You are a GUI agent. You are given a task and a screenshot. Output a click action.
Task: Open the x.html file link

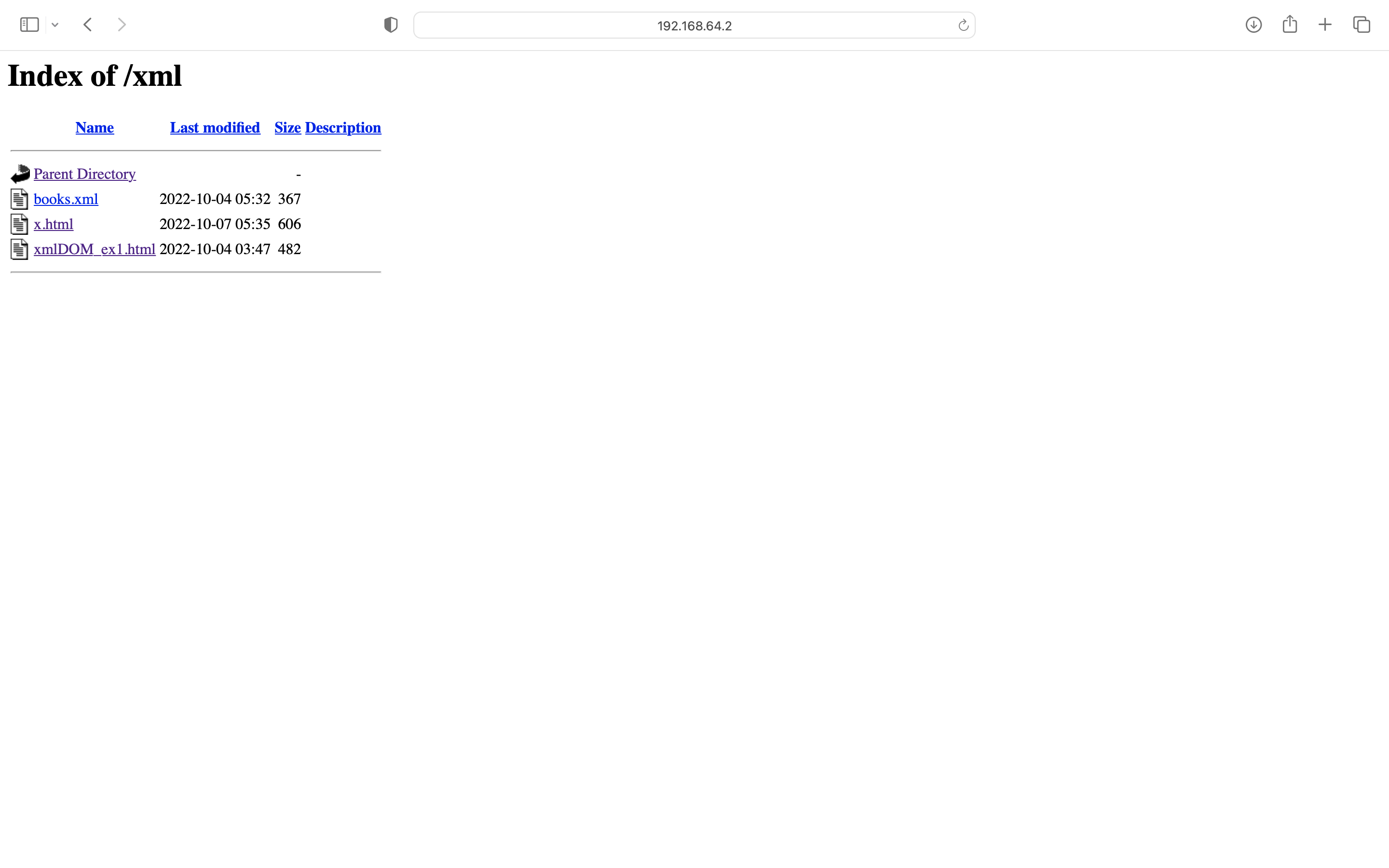pos(54,224)
